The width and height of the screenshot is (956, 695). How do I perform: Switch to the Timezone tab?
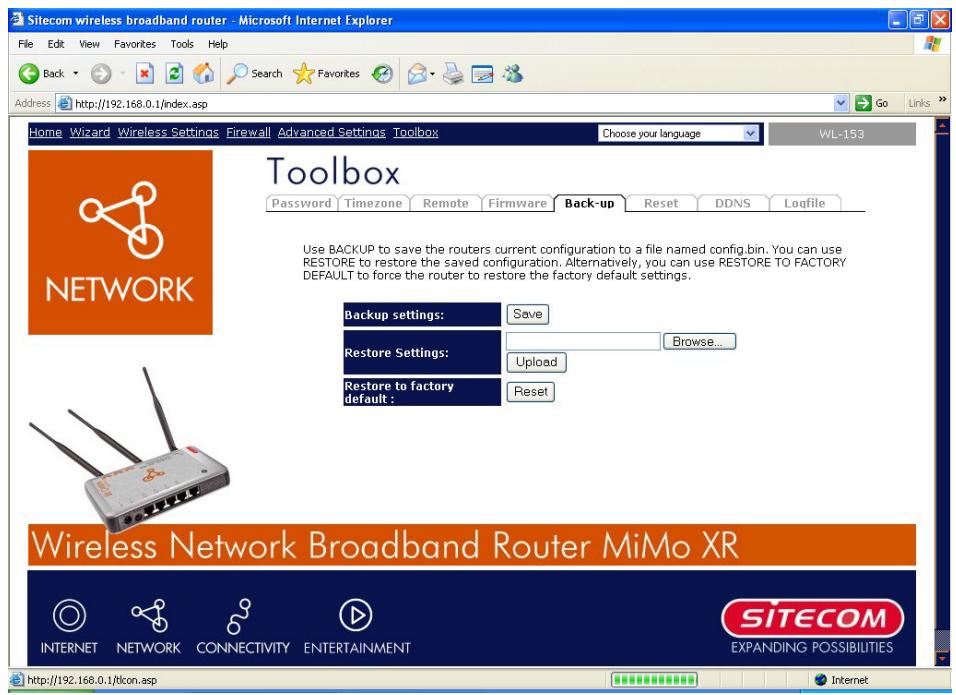[x=373, y=203]
